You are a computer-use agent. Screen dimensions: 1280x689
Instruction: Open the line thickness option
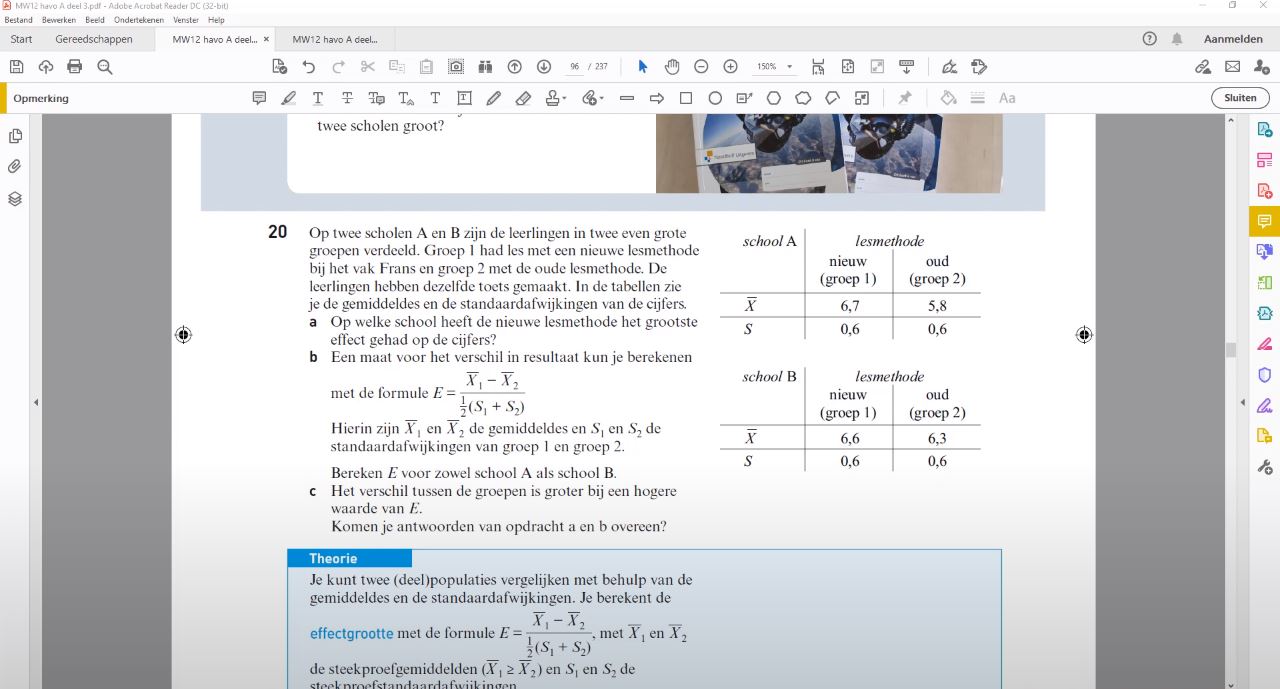pyautogui.click(x=978, y=98)
